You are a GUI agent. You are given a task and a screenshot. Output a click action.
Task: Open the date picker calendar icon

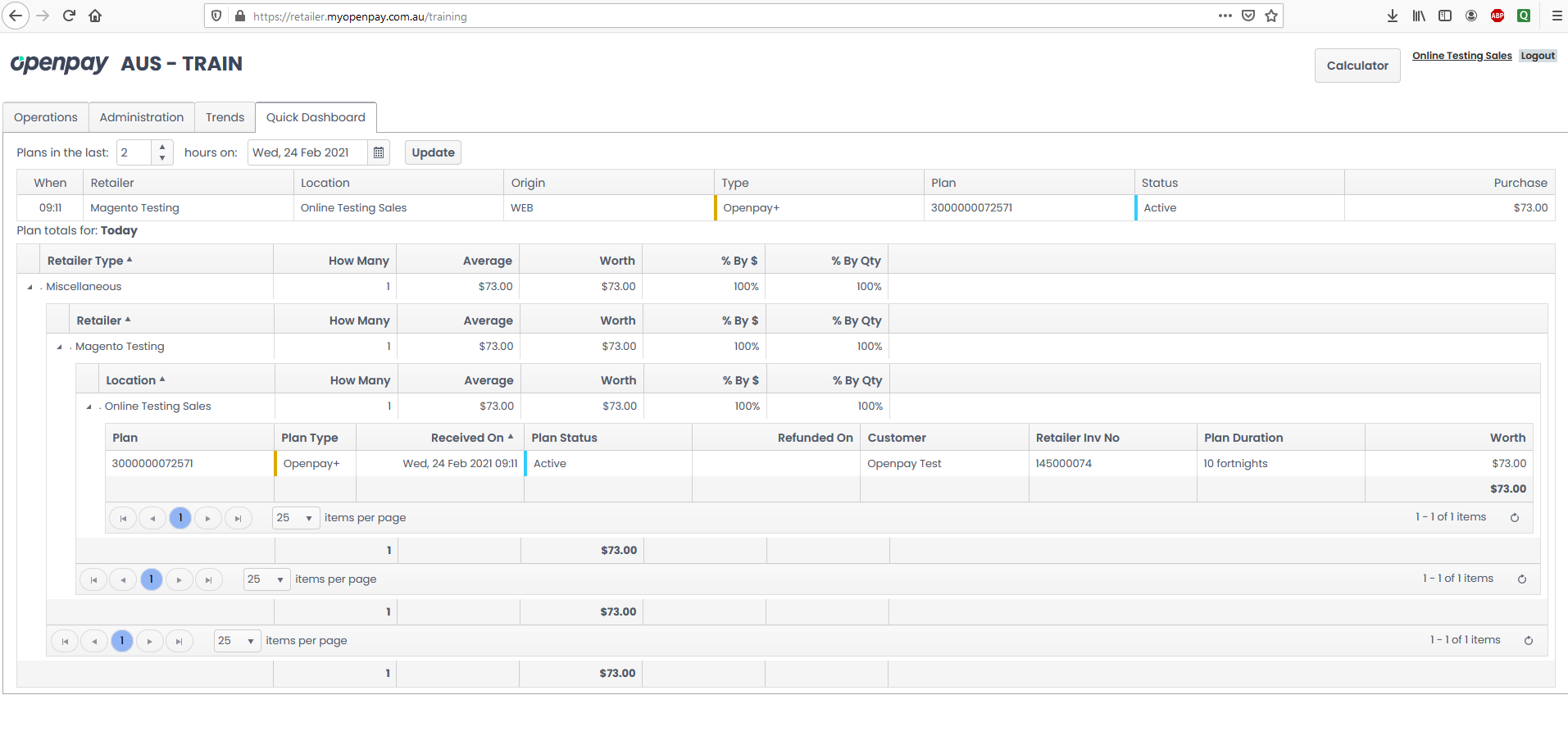coord(378,152)
